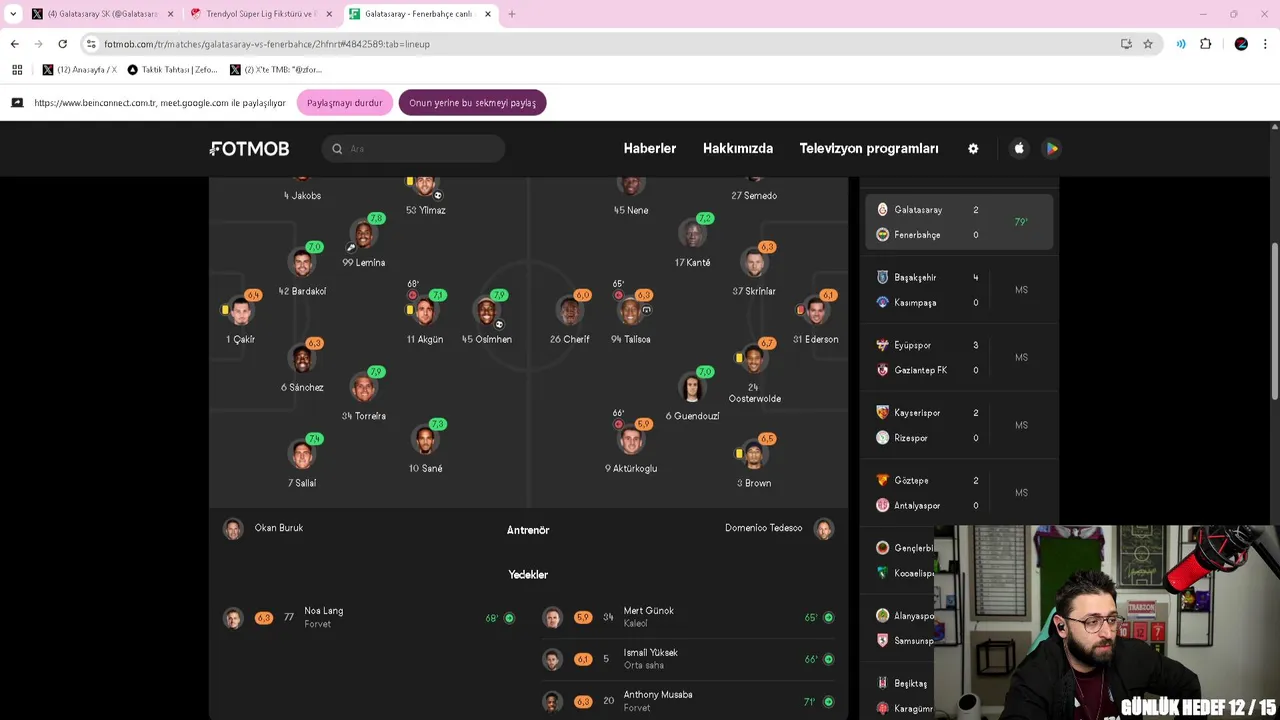The height and width of the screenshot is (720, 1280).
Task: Select player name 7 Sallai
Action: [x=302, y=483]
